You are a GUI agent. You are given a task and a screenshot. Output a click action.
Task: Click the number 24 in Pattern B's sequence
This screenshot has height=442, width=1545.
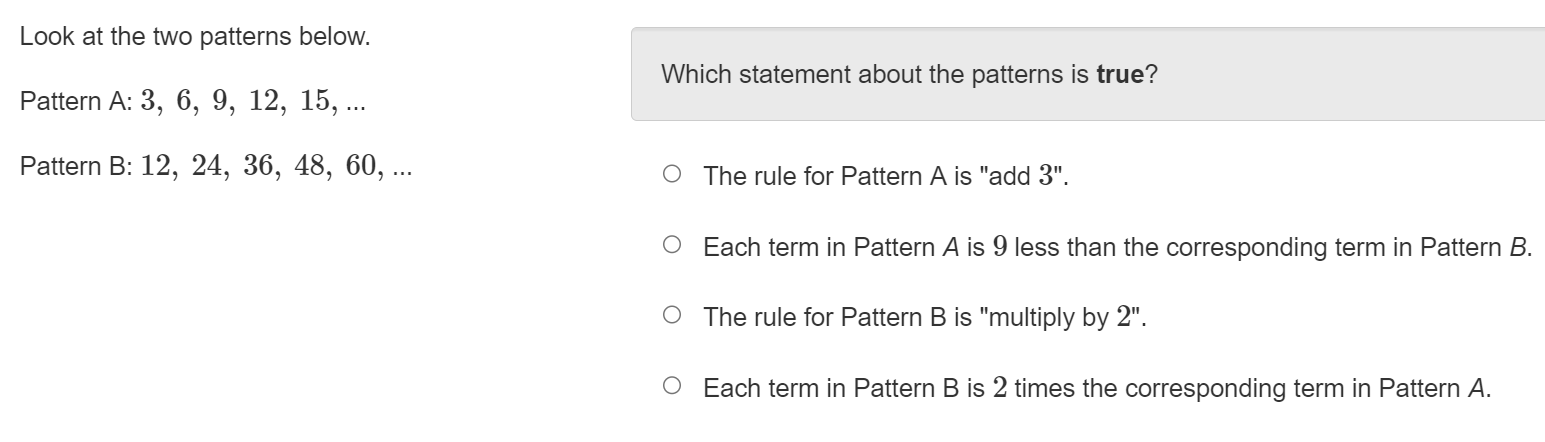click(205, 166)
